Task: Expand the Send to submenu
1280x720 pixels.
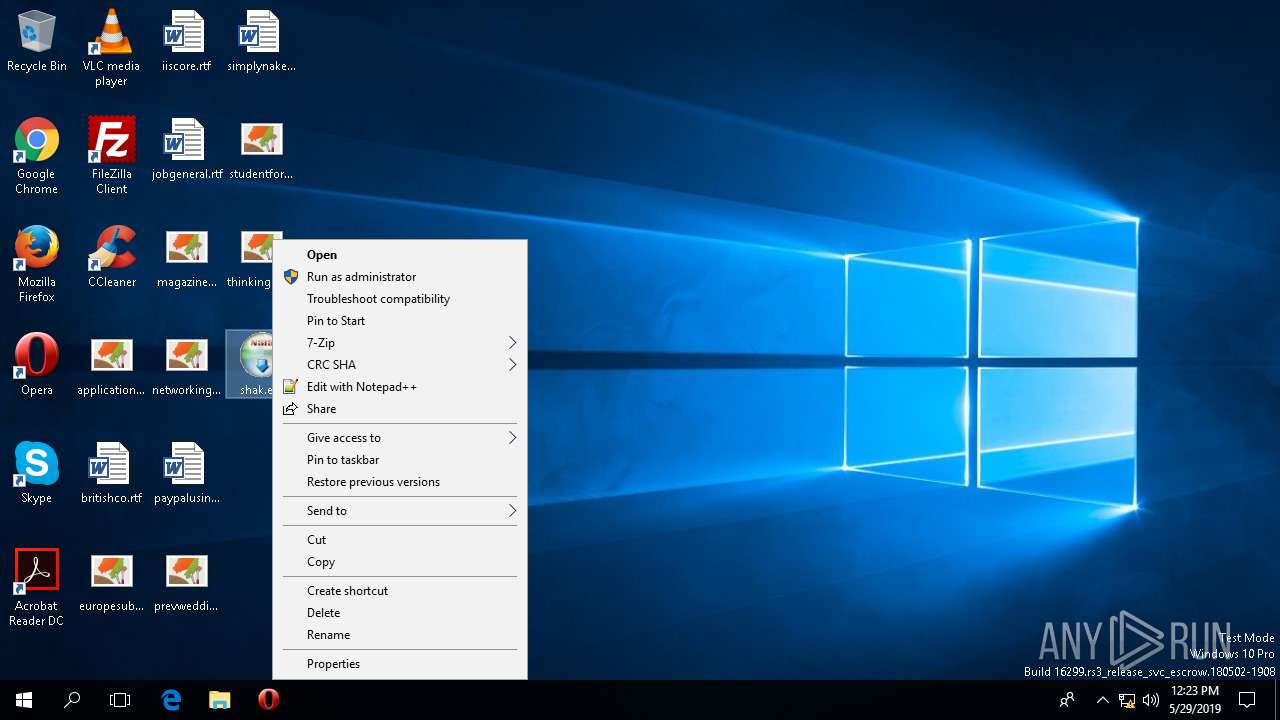Action: [x=400, y=511]
